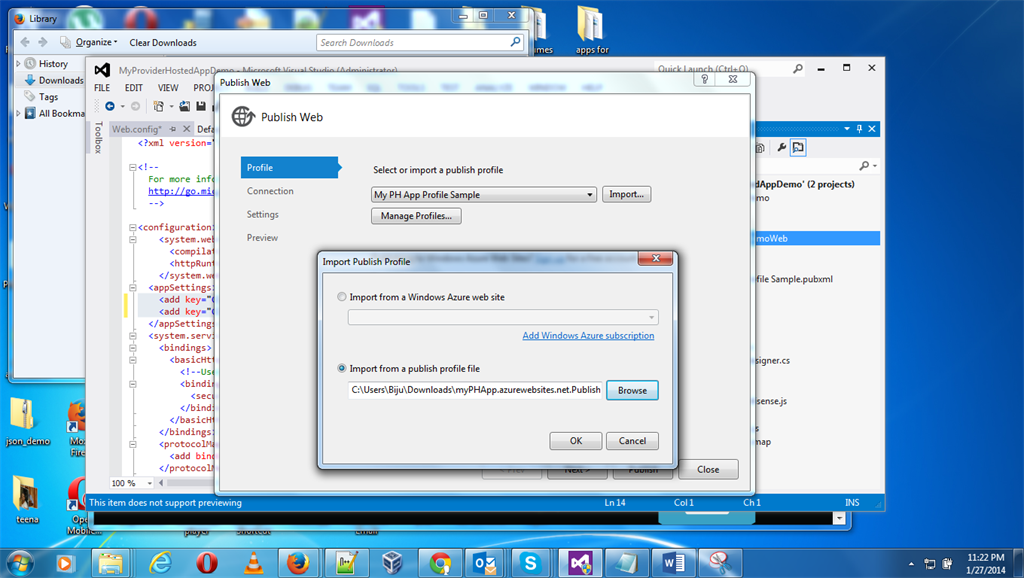Confirm import with the OK button
Image resolution: width=1024 pixels, height=578 pixels.
[575, 441]
